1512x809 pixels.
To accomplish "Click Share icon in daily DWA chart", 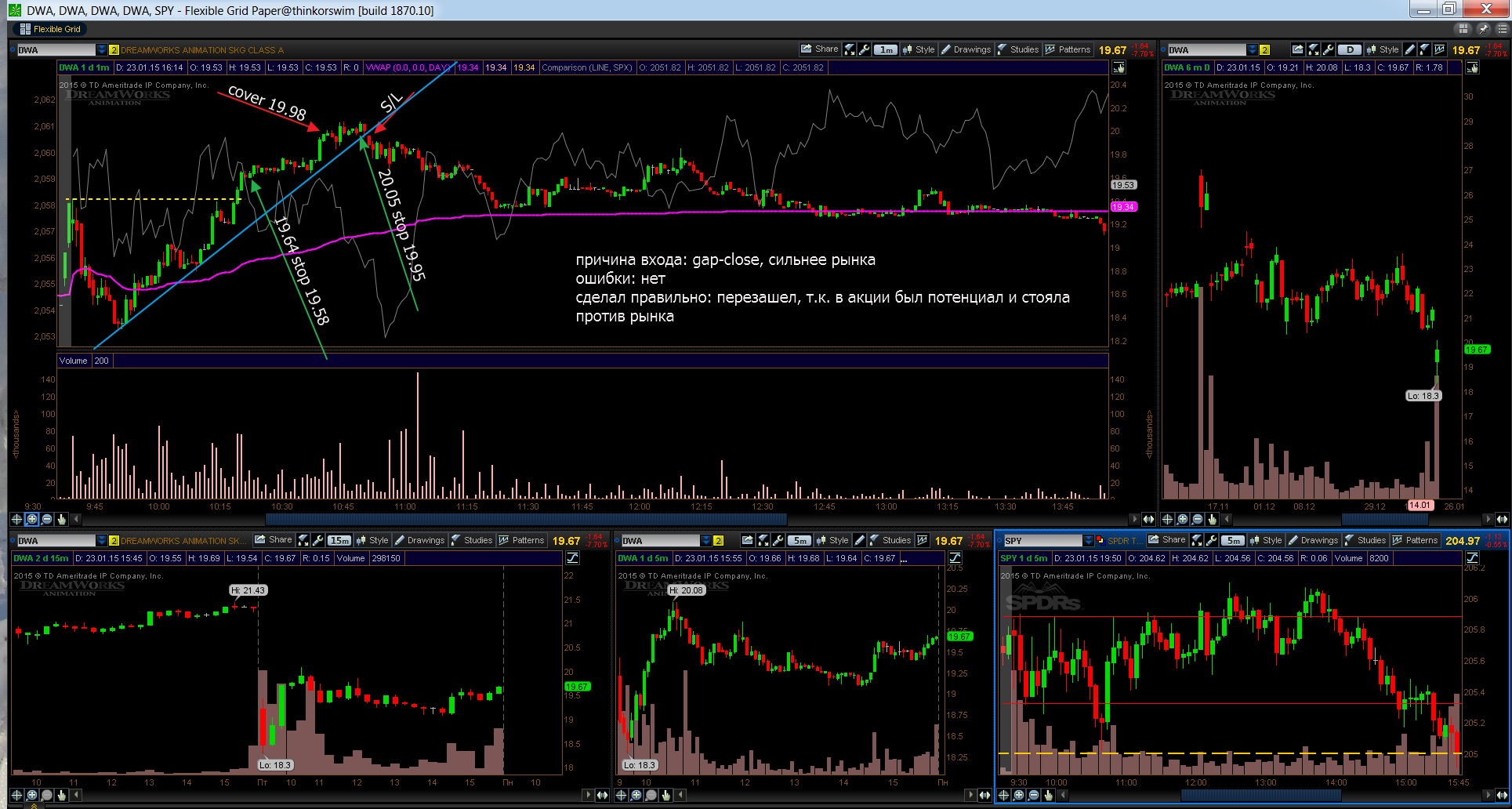I will pos(1297,49).
